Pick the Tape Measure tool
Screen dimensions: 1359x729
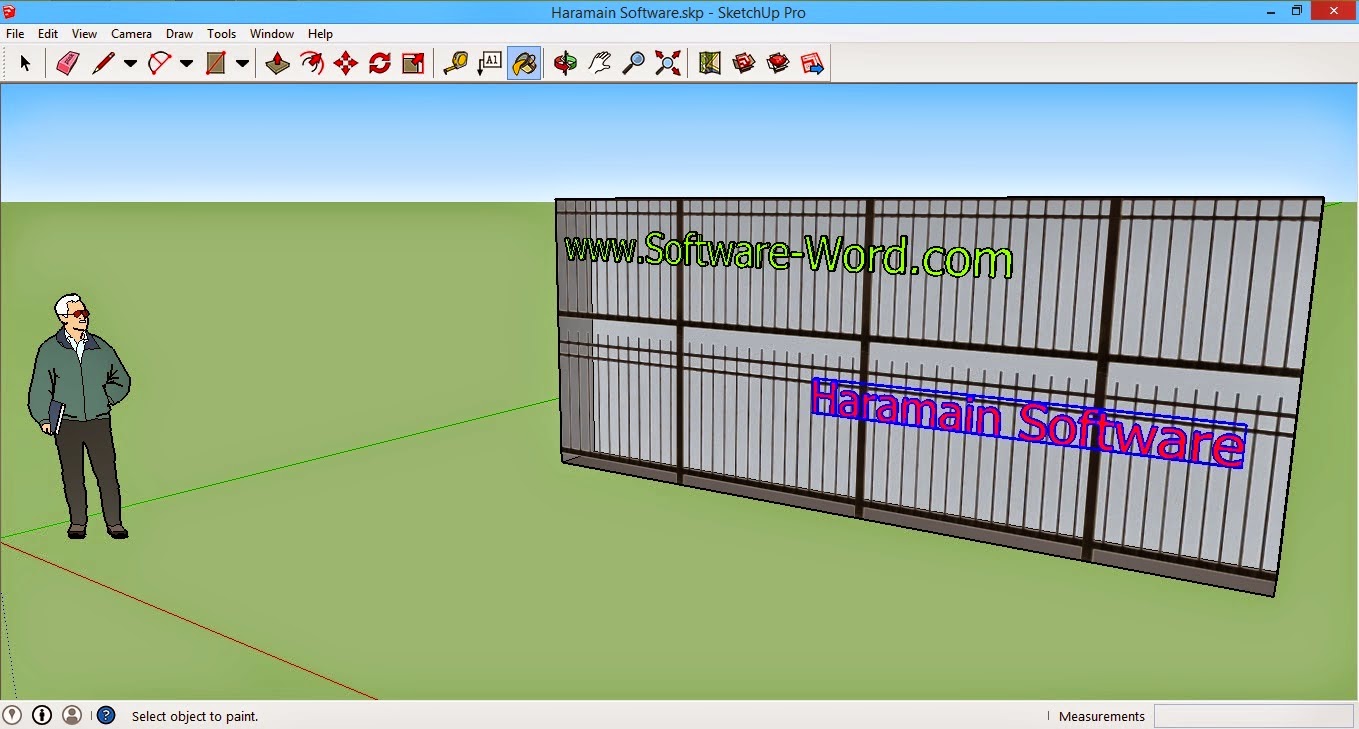pyautogui.click(x=456, y=64)
